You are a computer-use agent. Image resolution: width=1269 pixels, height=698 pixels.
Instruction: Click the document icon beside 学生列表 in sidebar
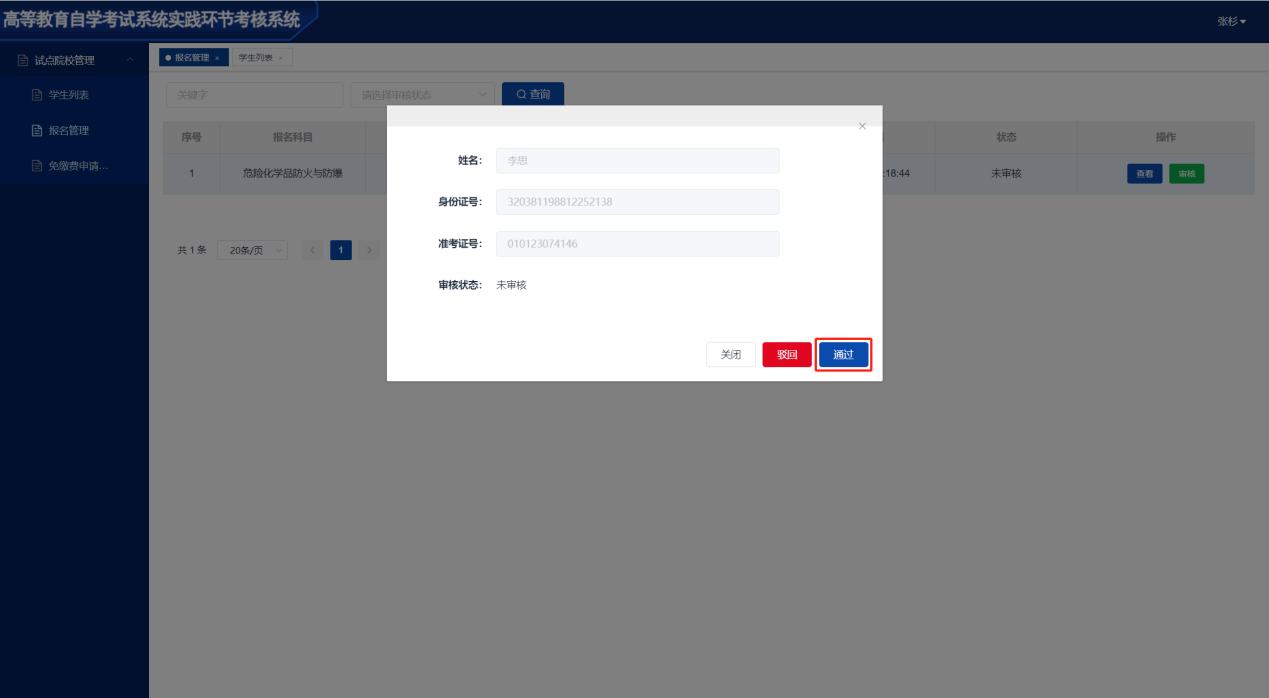click(37, 95)
